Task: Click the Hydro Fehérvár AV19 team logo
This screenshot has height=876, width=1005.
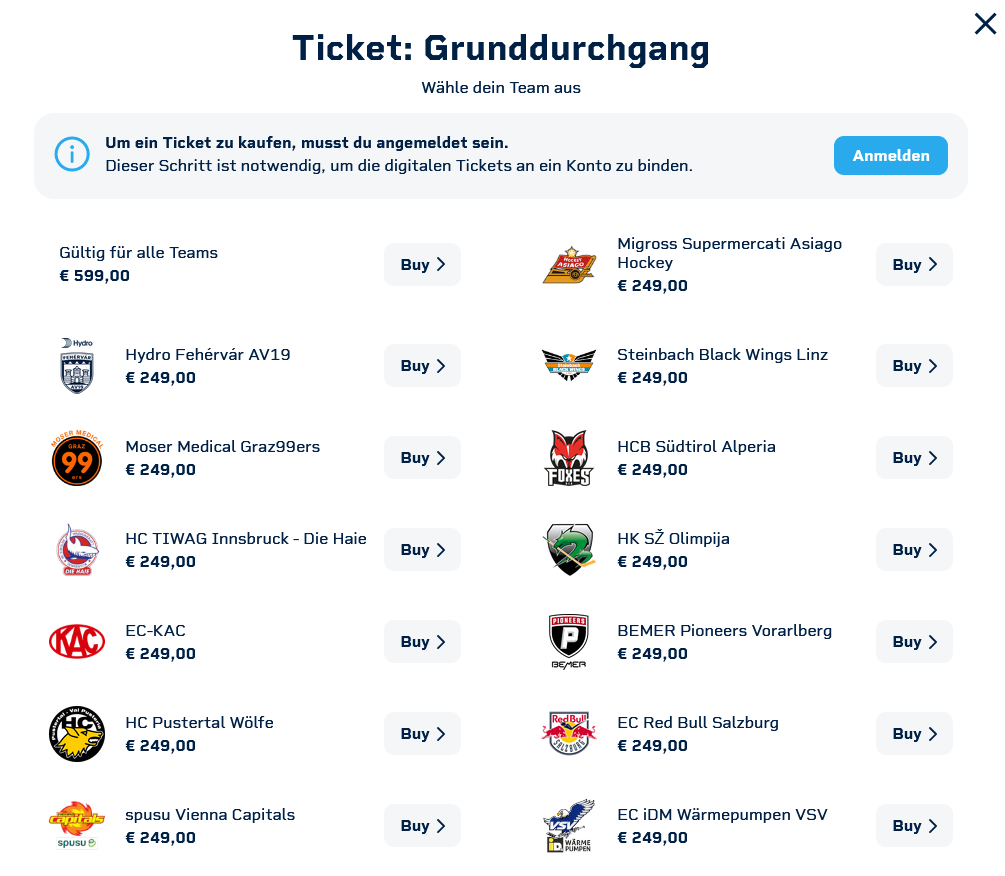Action: [77, 366]
